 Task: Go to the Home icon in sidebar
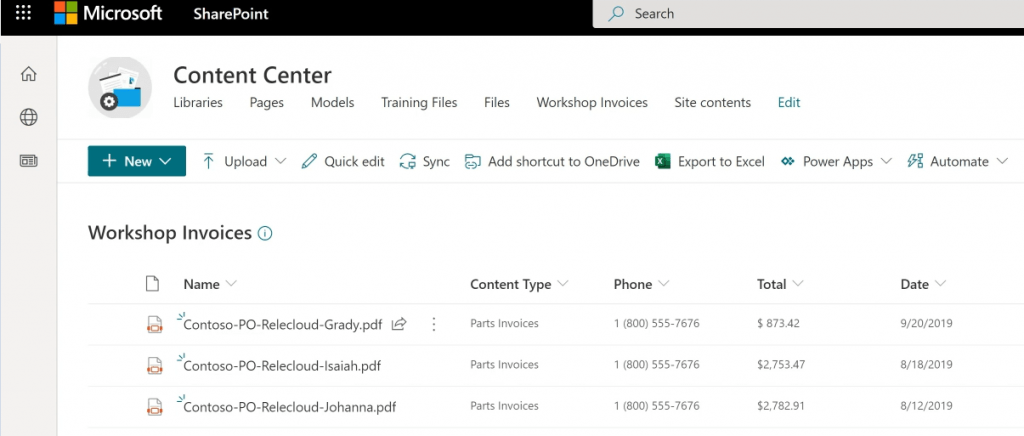28,74
